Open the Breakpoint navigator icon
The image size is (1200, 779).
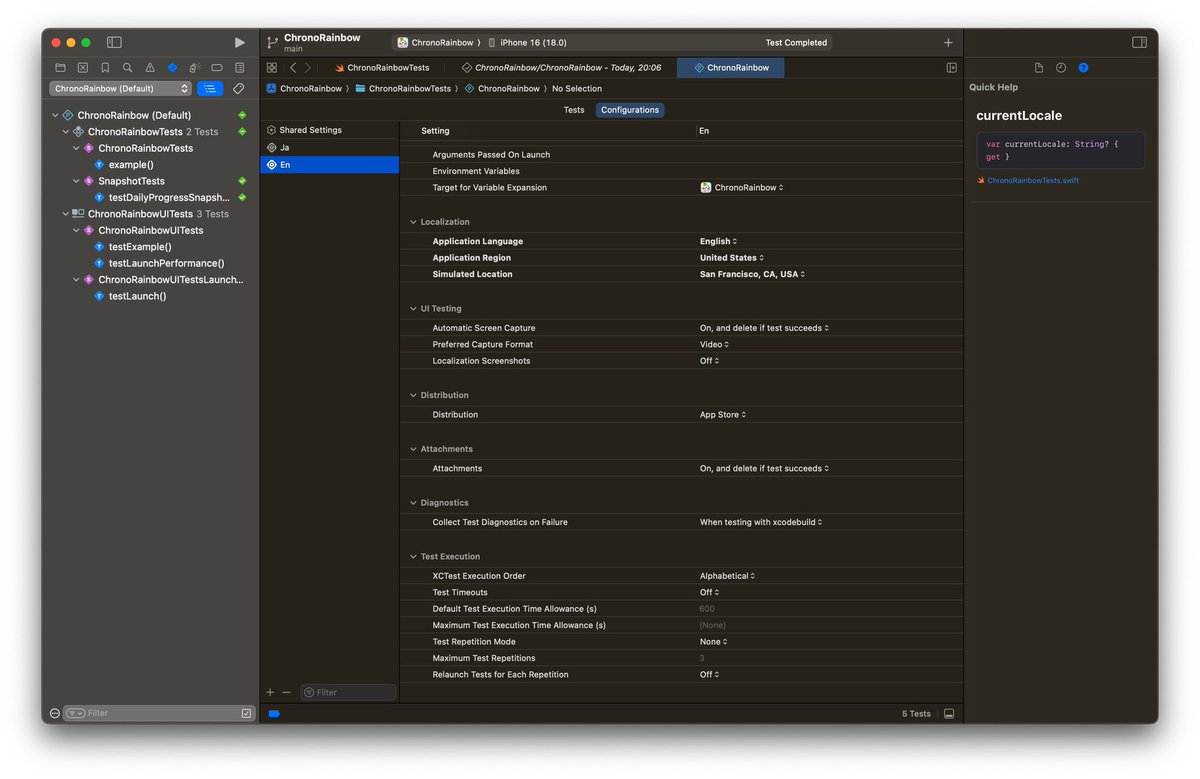click(x=217, y=68)
